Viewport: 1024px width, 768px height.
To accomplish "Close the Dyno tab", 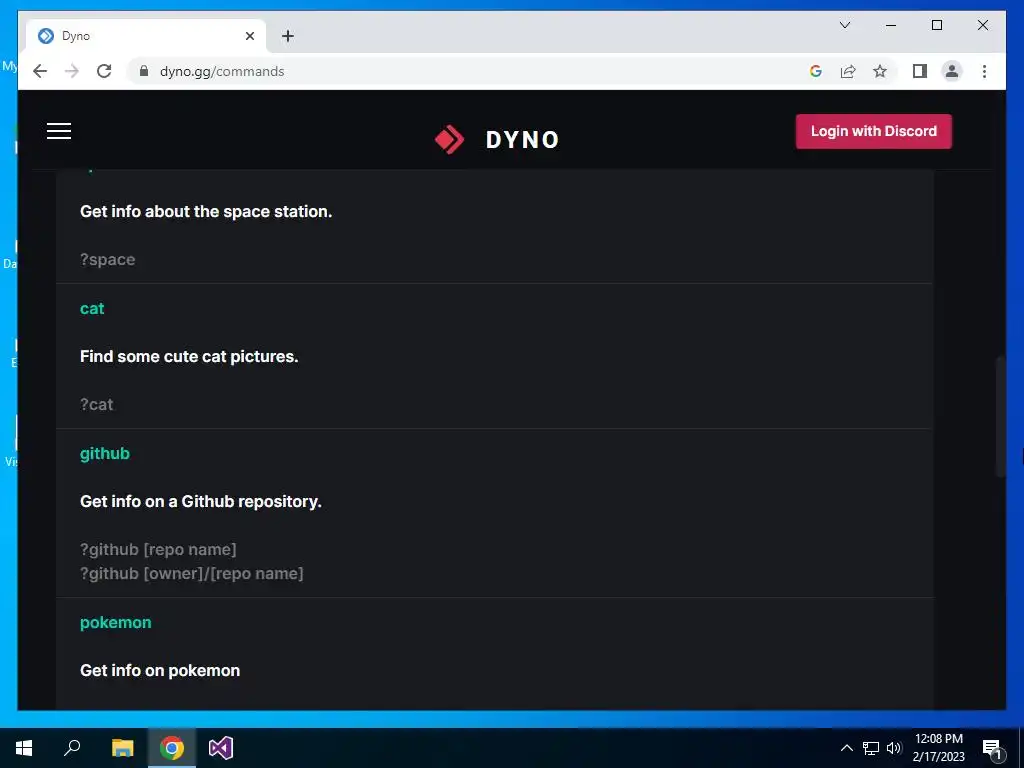I will click(x=249, y=36).
